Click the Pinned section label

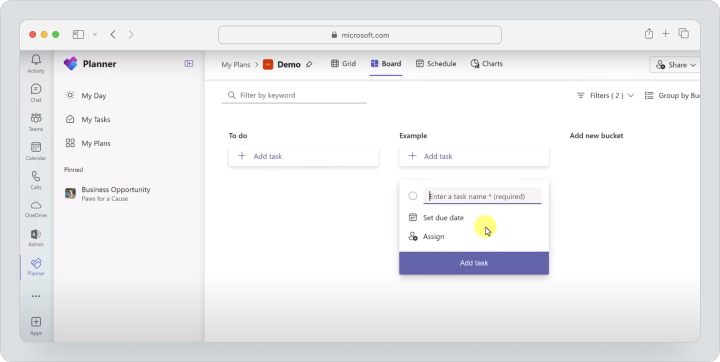pyautogui.click(x=73, y=170)
